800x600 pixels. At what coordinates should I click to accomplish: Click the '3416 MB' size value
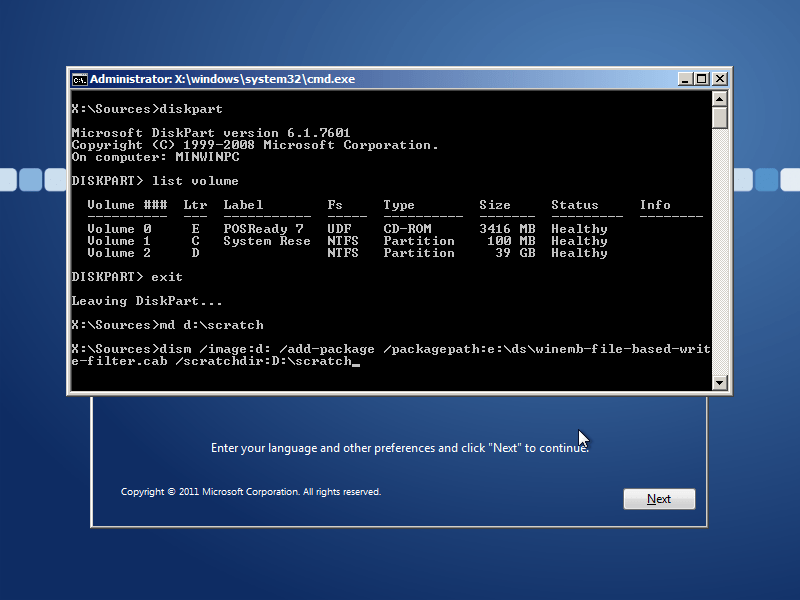(x=507, y=229)
